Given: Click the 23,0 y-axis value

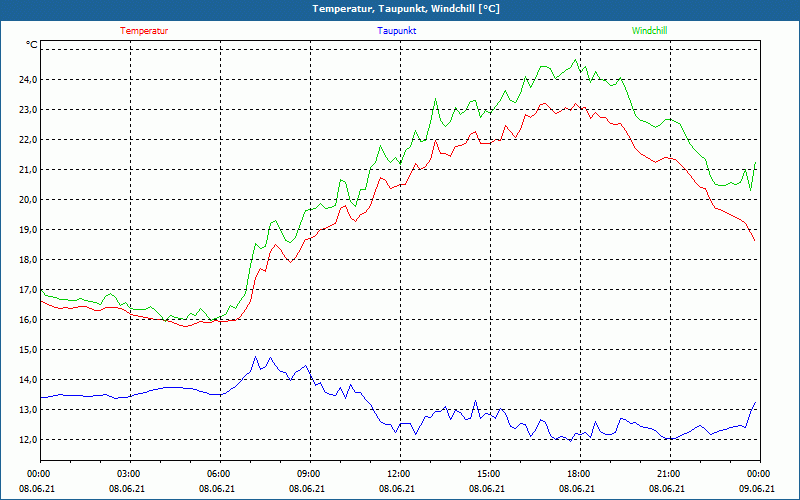Looking at the screenshot, I should (29, 110).
